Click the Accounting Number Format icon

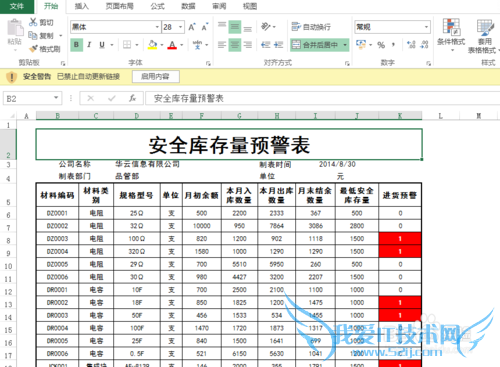tap(361, 44)
